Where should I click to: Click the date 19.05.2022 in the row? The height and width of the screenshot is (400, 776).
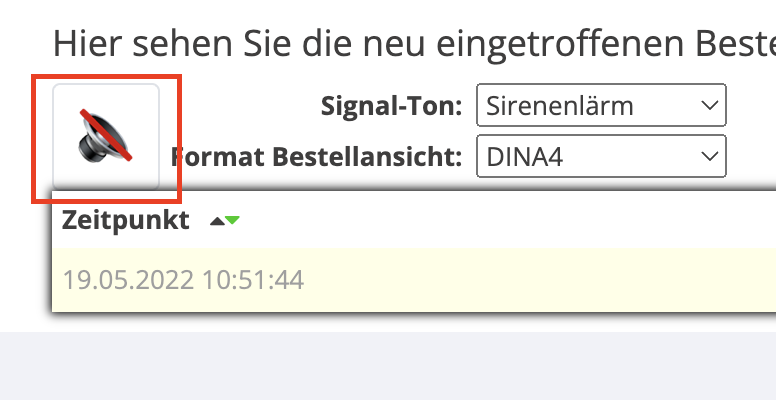point(128,280)
